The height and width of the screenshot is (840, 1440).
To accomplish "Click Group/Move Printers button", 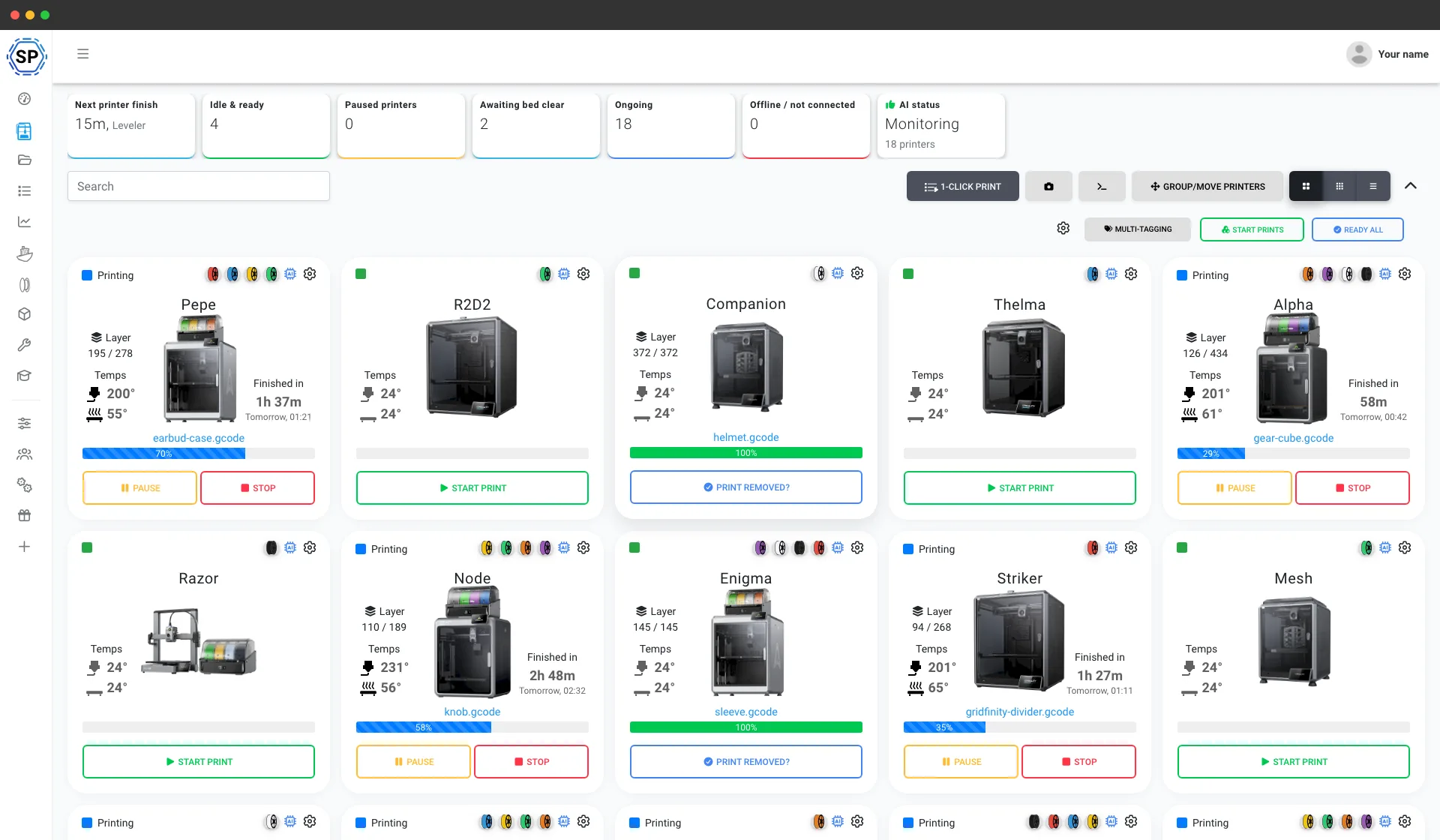I will pos(1207,186).
